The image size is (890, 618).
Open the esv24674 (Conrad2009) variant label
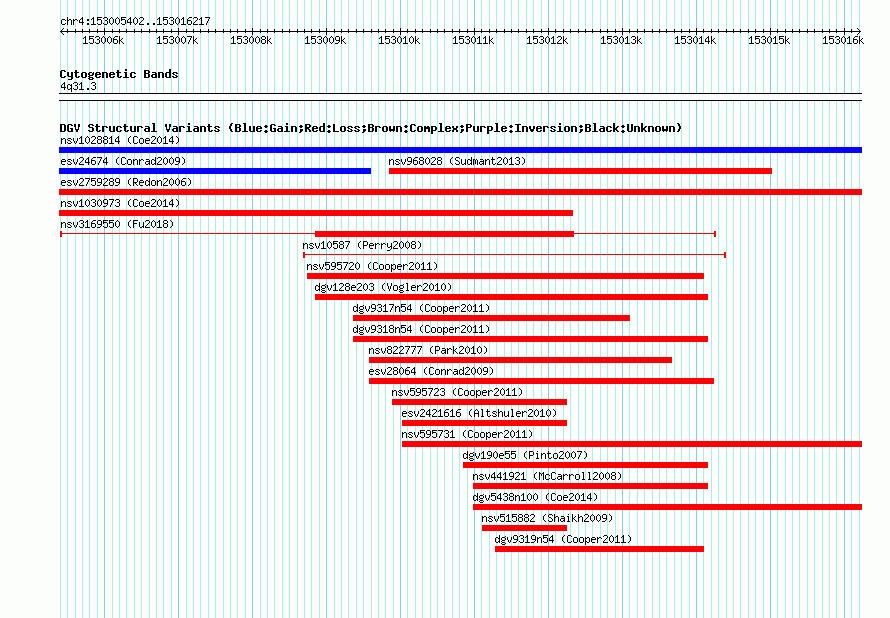coord(123,161)
